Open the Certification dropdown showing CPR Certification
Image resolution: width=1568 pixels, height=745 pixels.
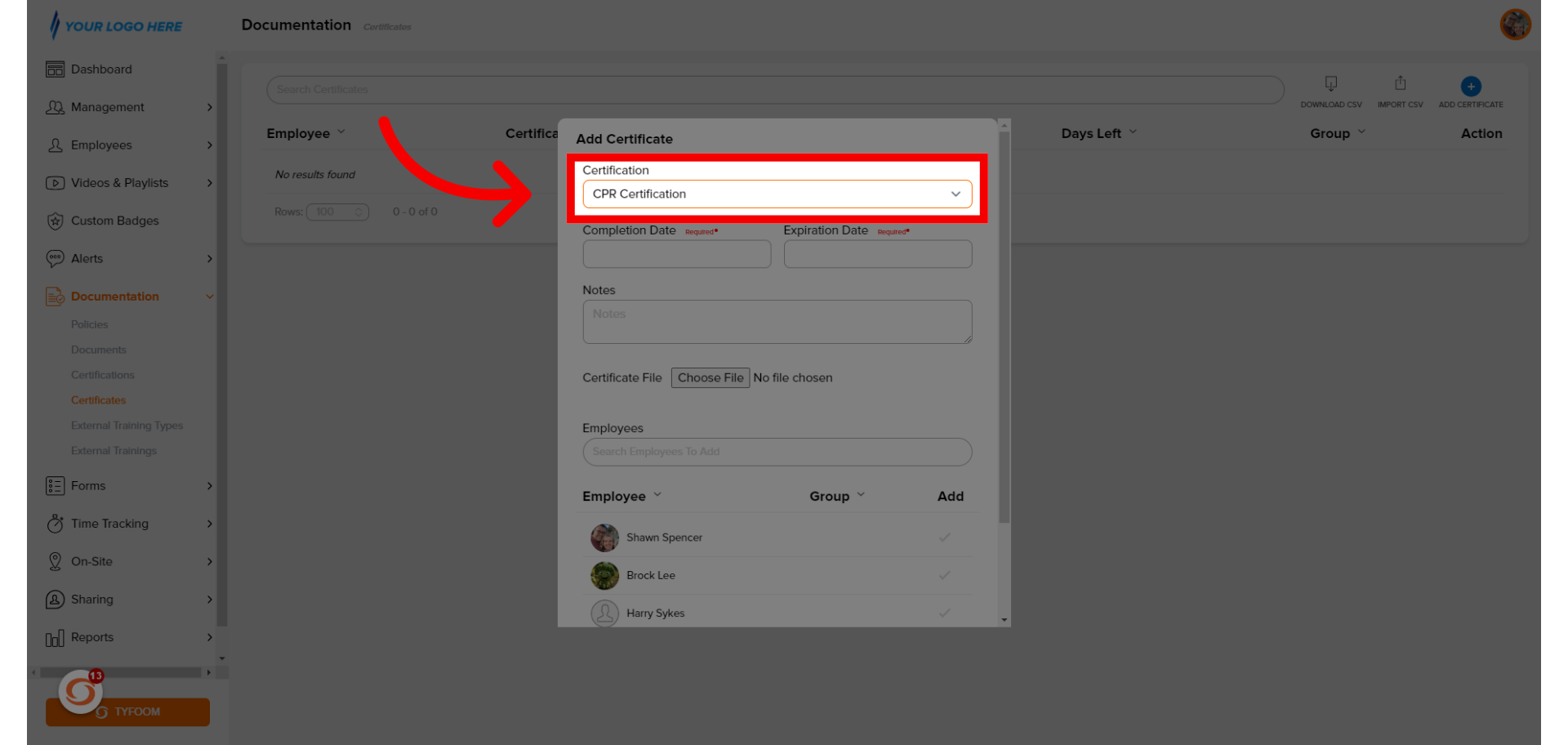(777, 194)
